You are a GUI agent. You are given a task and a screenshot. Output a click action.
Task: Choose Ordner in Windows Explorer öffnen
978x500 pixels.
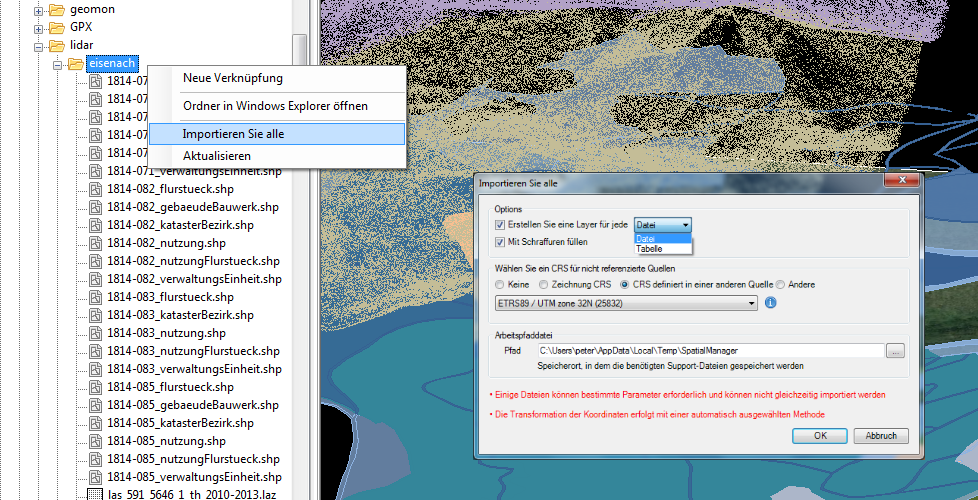click(x=277, y=106)
